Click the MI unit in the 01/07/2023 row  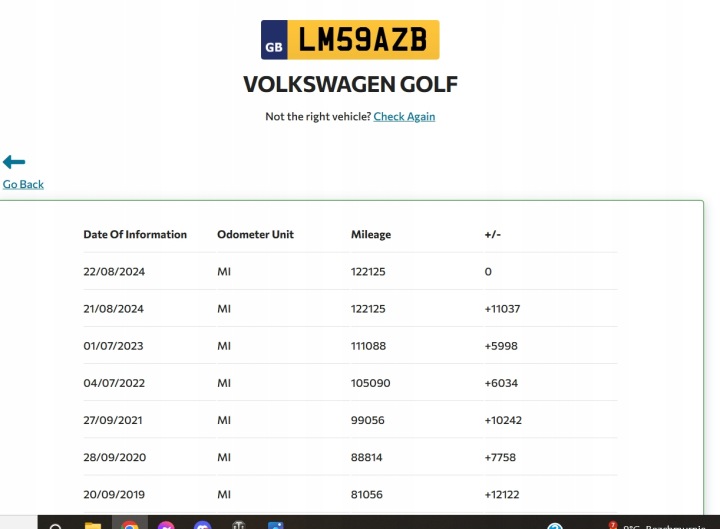[224, 346]
